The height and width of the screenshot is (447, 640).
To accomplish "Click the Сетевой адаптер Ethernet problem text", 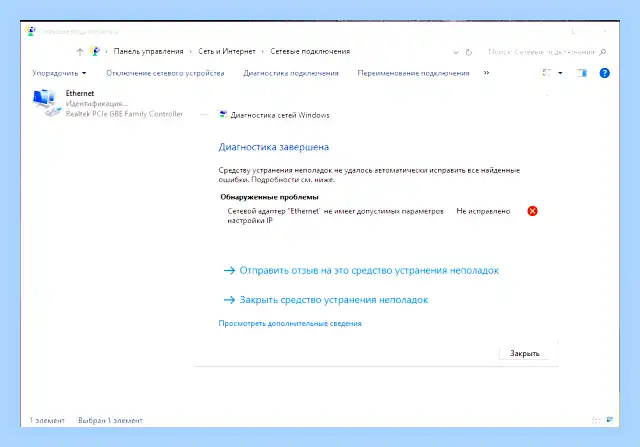I will click(x=335, y=216).
